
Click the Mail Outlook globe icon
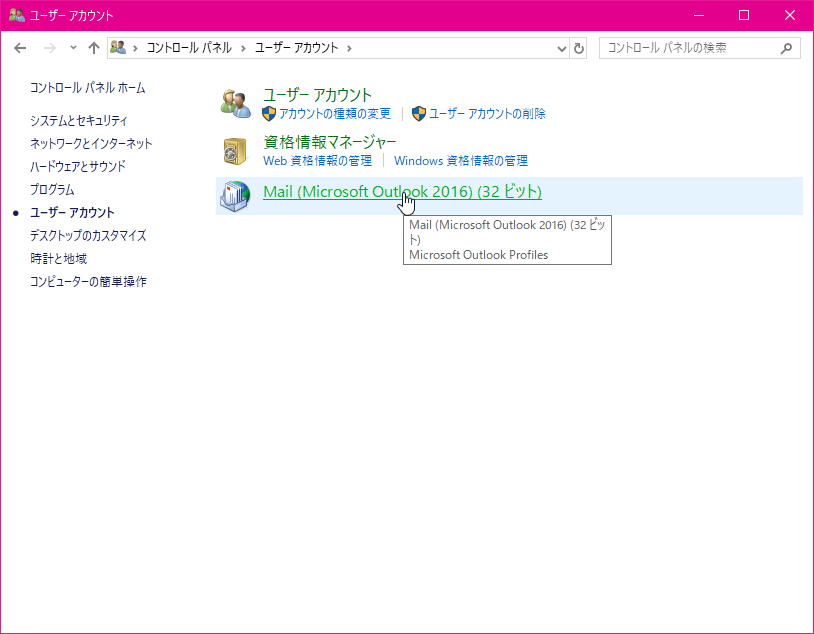point(235,196)
